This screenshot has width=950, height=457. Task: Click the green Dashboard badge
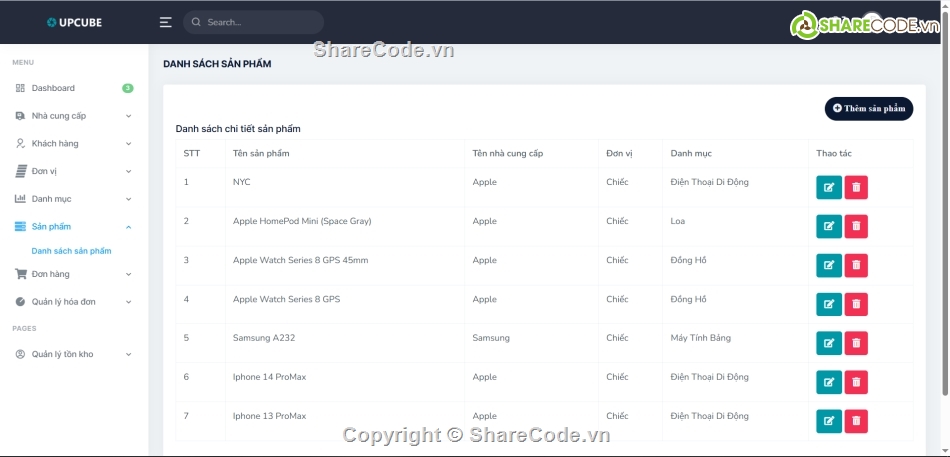[x=127, y=88]
